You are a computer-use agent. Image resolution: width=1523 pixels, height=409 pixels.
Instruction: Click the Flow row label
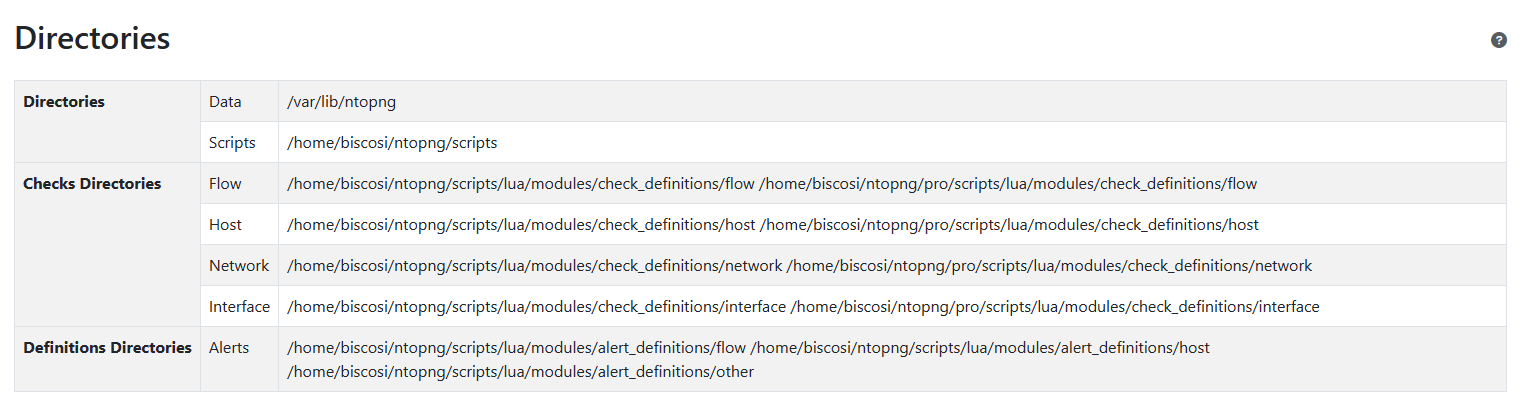[x=226, y=183]
